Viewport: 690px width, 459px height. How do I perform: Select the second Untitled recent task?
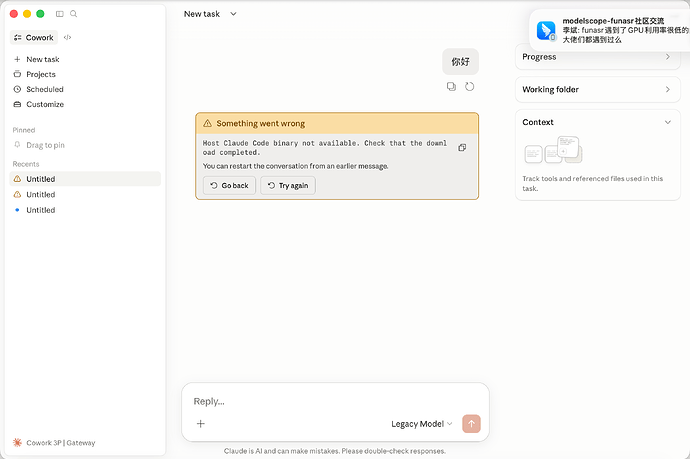point(85,194)
